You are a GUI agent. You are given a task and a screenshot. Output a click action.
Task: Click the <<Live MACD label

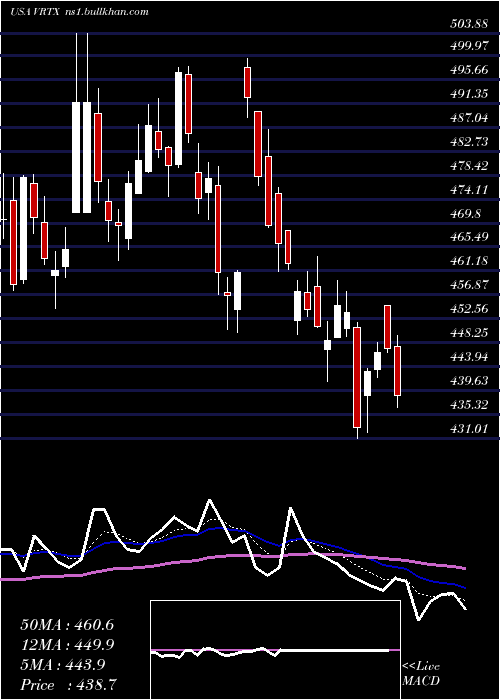click(x=421, y=674)
